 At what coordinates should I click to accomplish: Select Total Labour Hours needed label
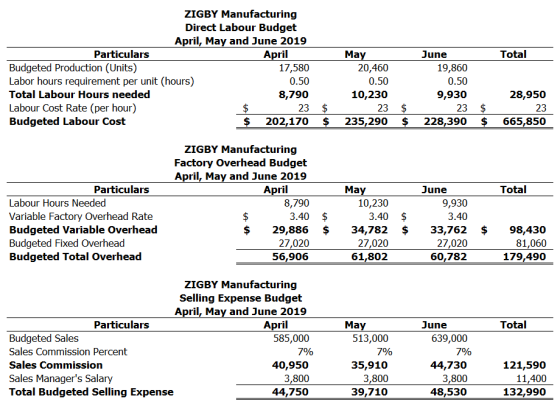[x=80, y=94]
